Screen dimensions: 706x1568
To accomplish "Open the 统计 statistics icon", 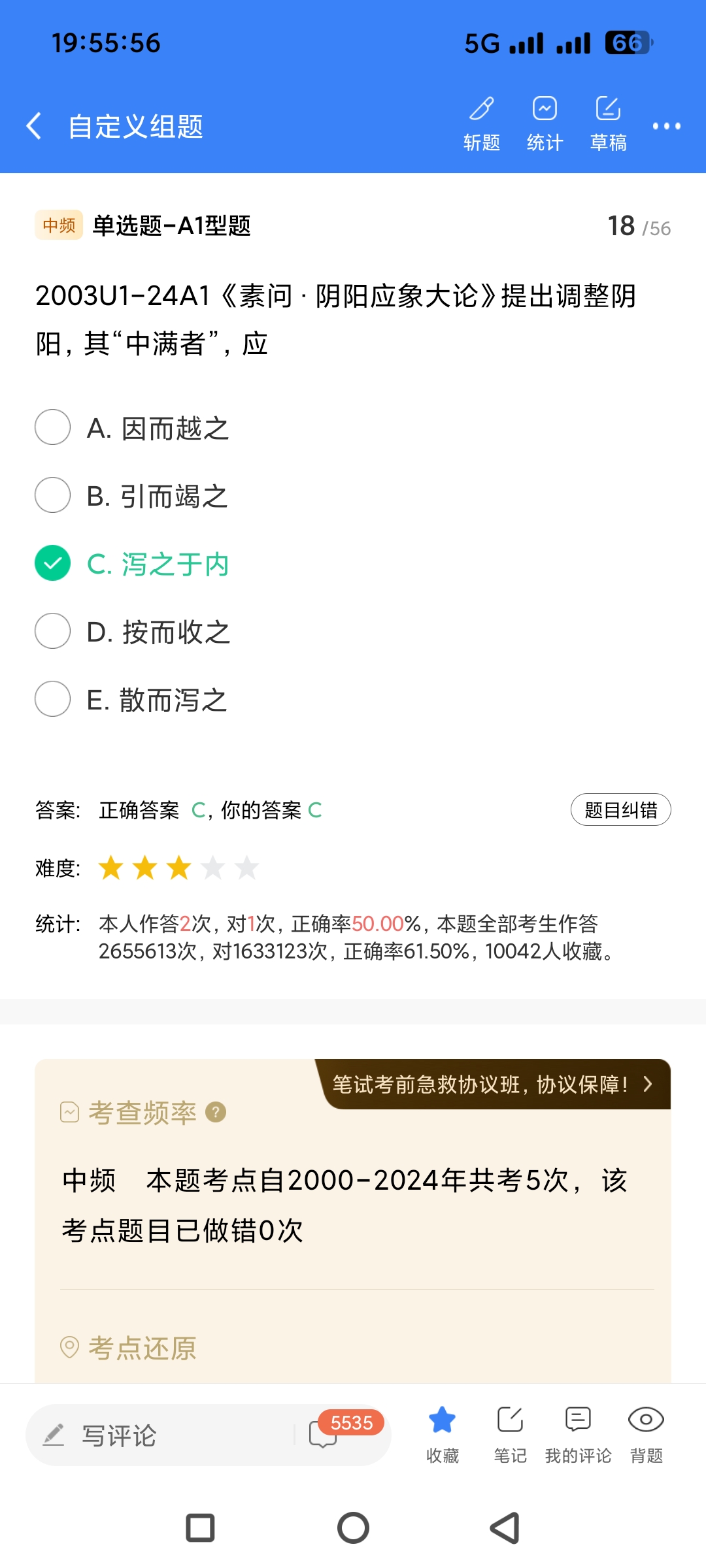I will [545, 109].
